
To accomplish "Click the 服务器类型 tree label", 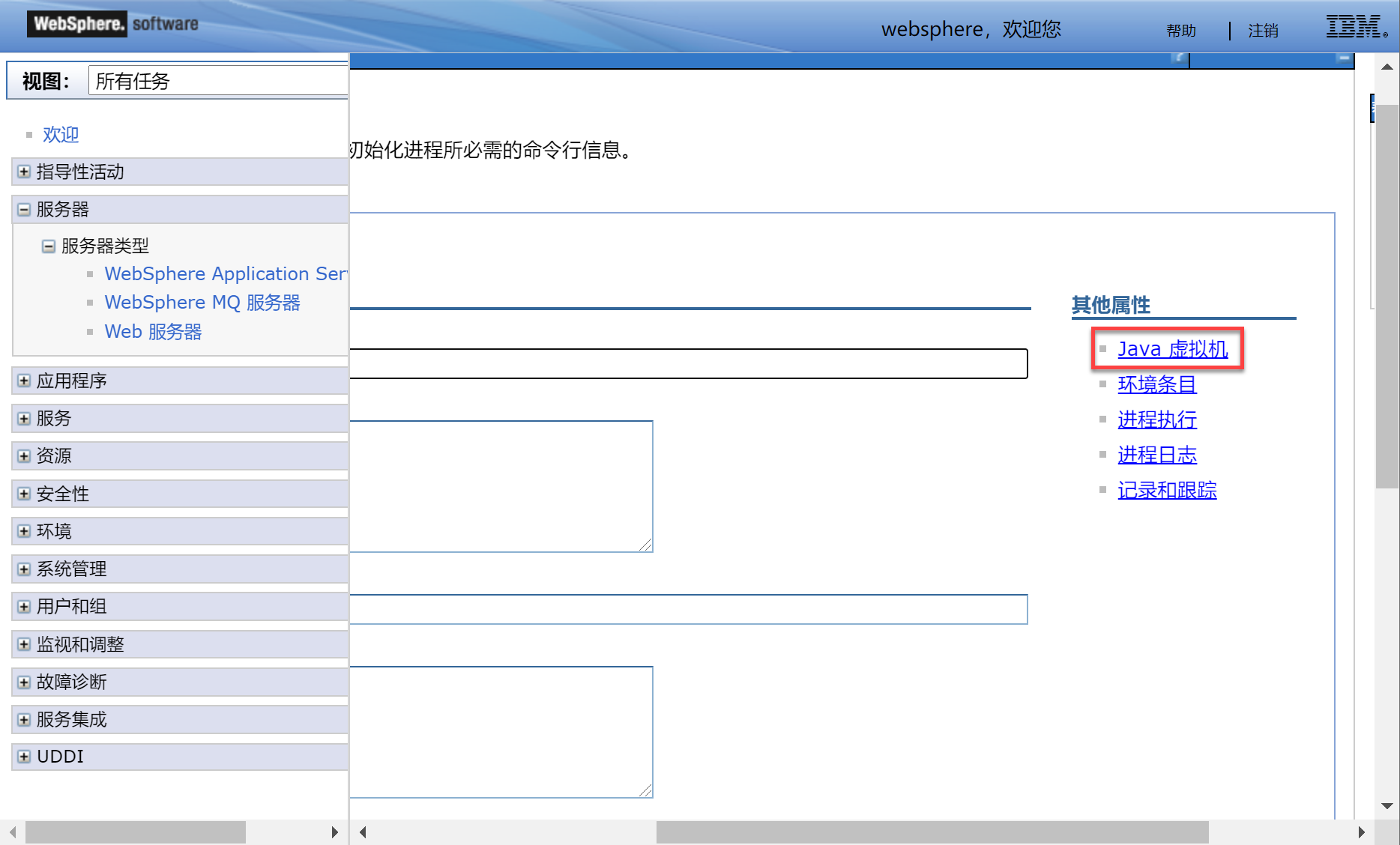I will (105, 246).
